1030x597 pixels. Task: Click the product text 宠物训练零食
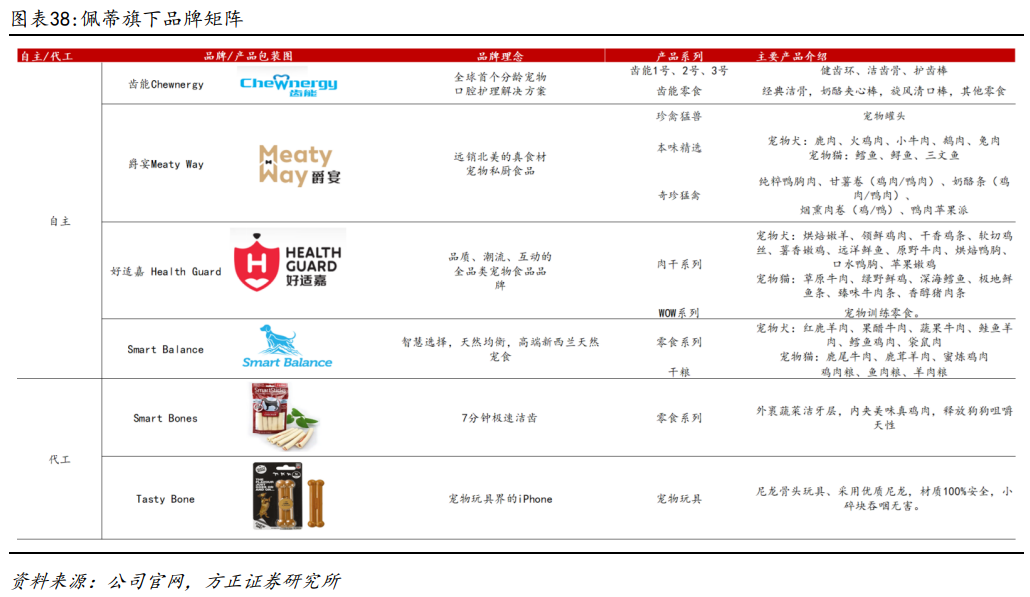click(882, 313)
